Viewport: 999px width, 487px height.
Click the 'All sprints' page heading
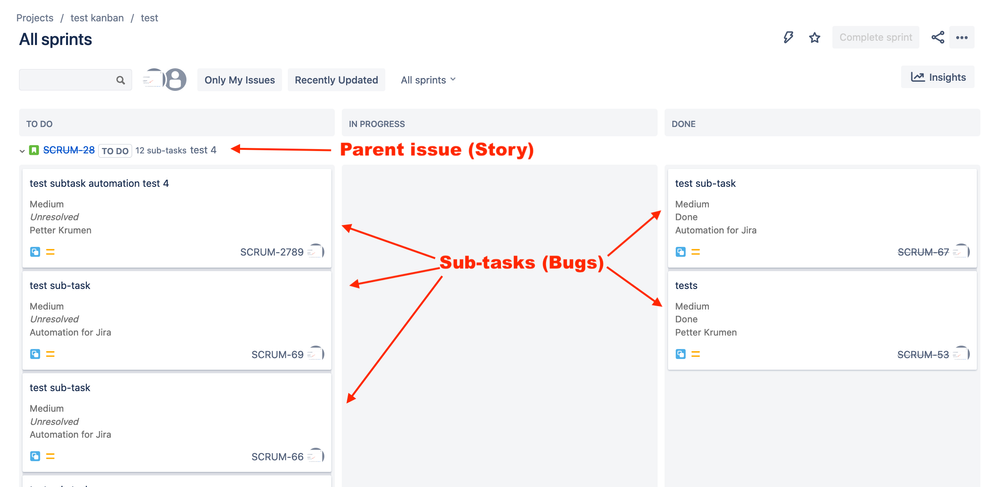pos(55,40)
